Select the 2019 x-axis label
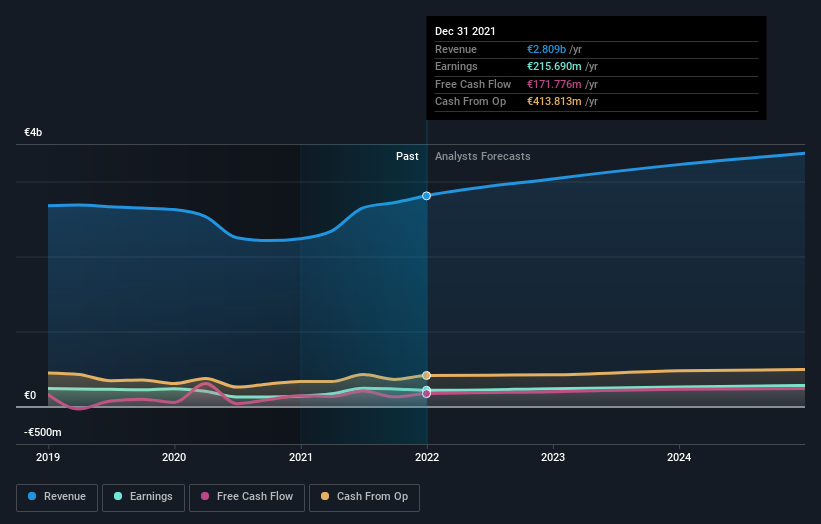Image resolution: width=821 pixels, height=524 pixels. [48, 457]
